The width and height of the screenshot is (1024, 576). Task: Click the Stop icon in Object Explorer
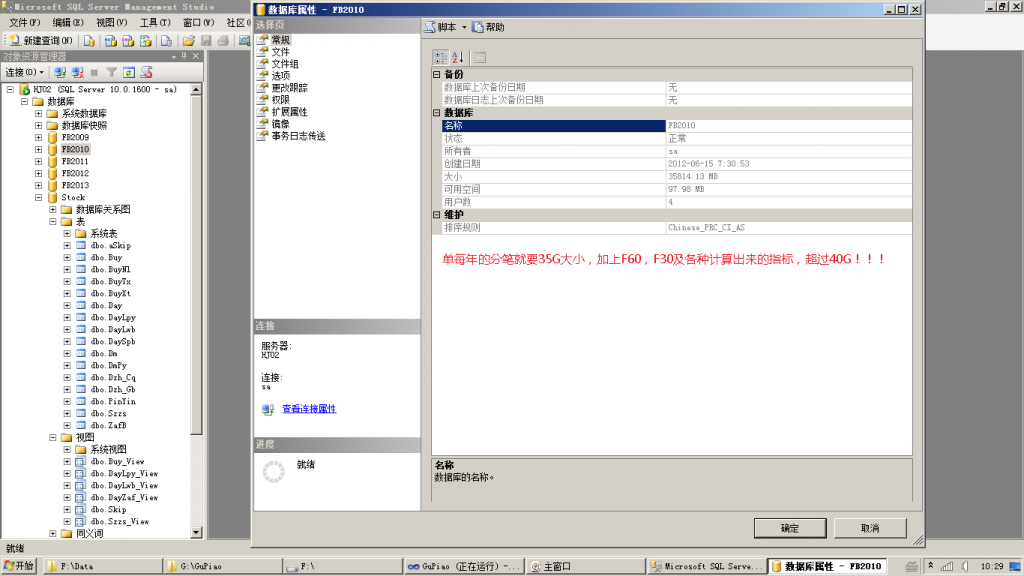click(x=95, y=72)
